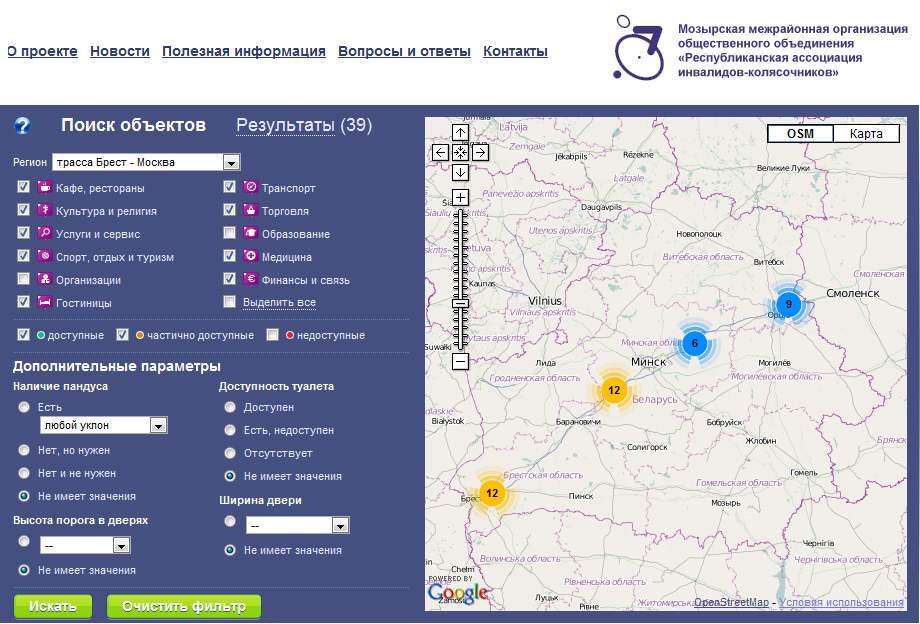Uncheck the частично доступные checkbox

pyautogui.click(x=123, y=334)
